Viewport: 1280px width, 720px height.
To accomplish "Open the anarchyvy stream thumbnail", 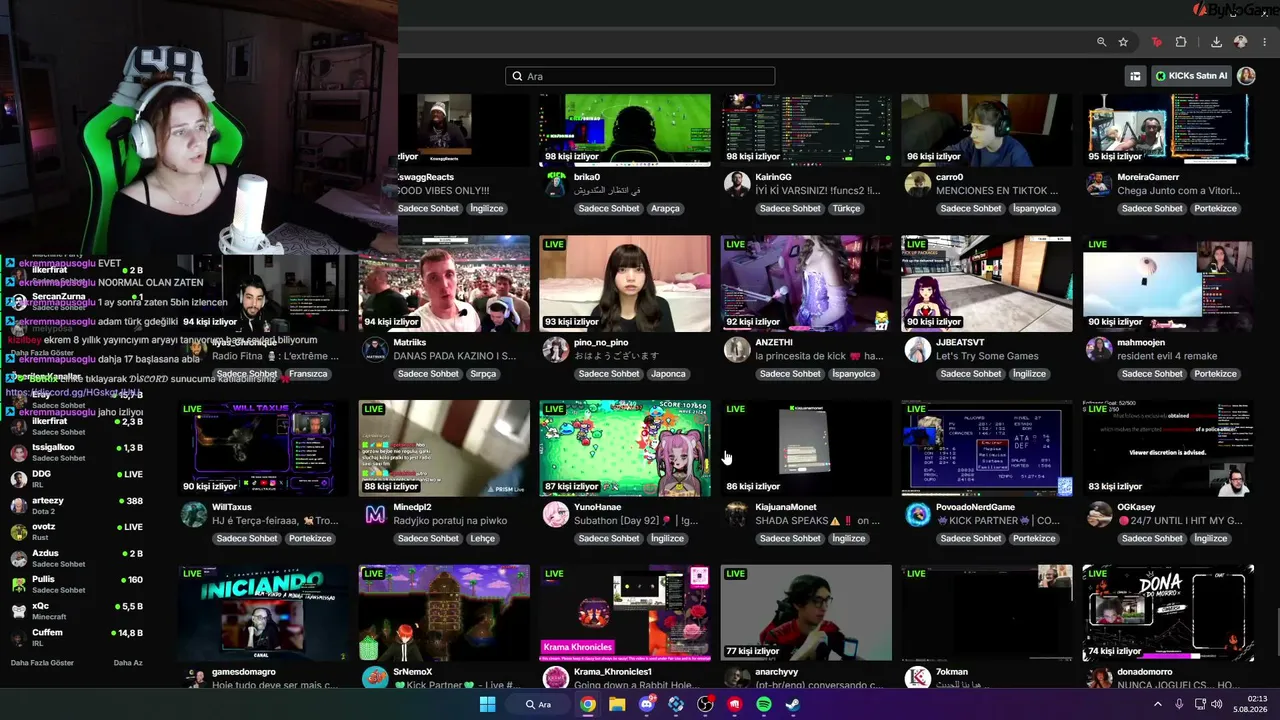I will click(806, 613).
